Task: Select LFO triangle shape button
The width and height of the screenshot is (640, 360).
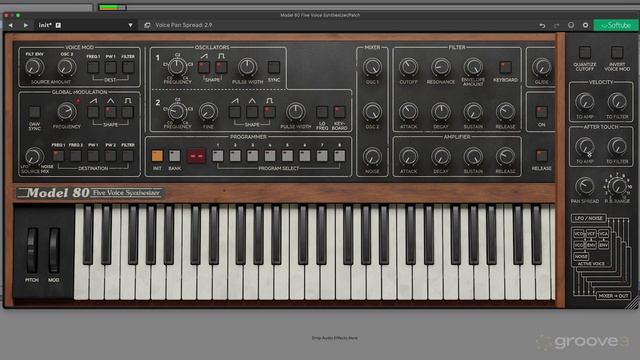Action: 111,112
